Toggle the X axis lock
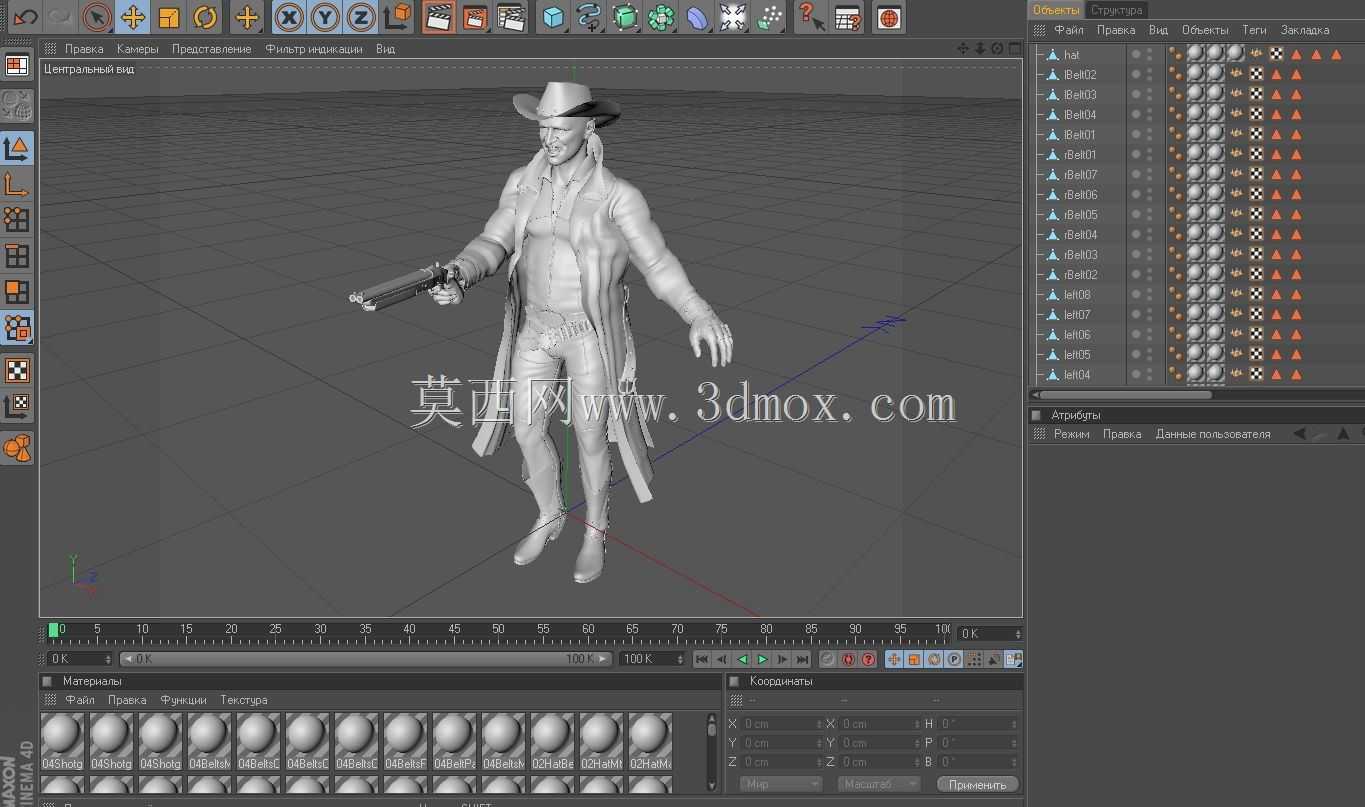The image size is (1365, 807). (289, 17)
